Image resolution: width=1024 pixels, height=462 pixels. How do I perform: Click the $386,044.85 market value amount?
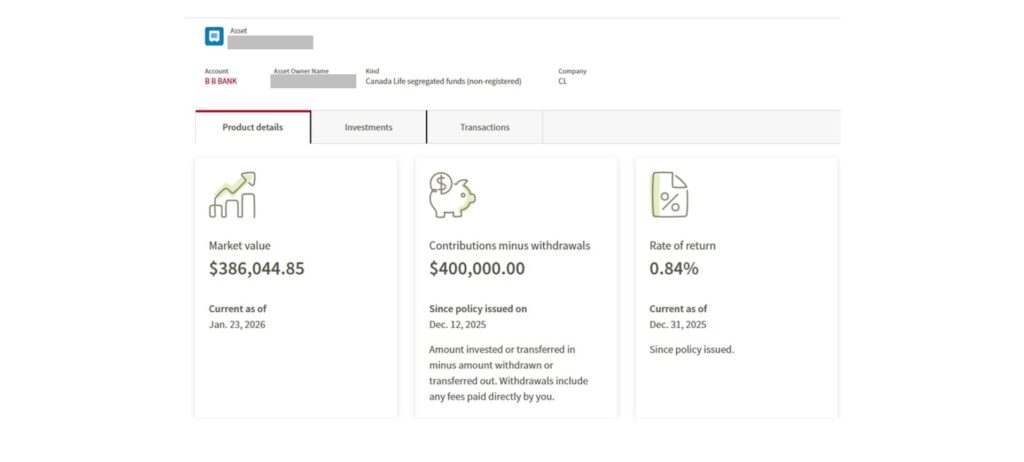(x=257, y=268)
